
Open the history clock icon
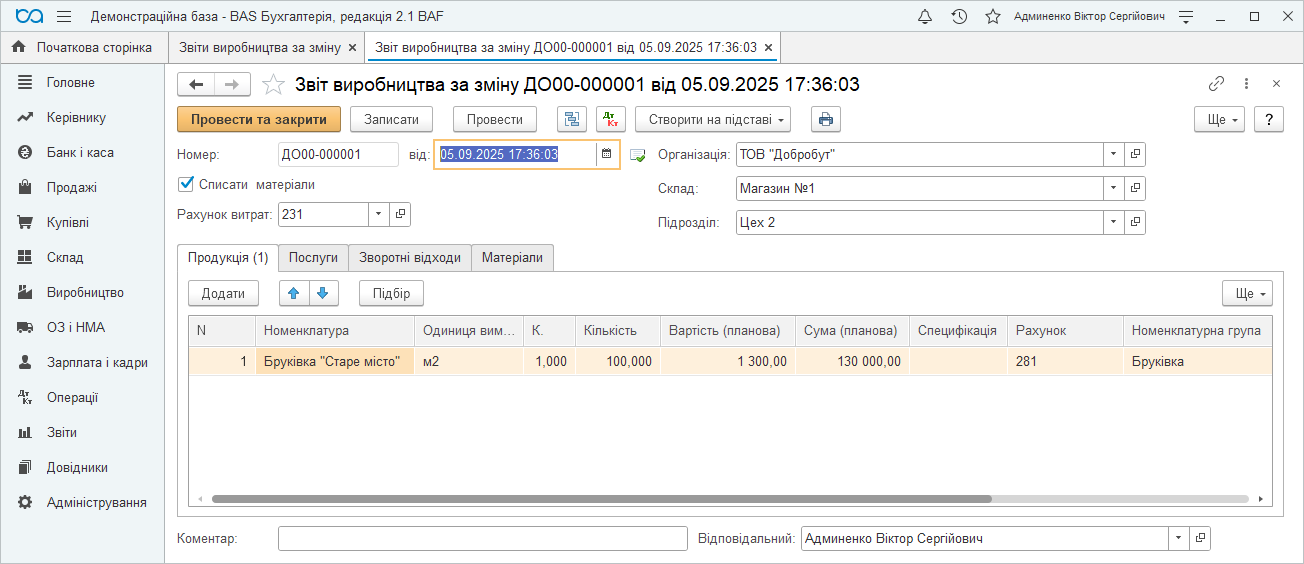[959, 17]
